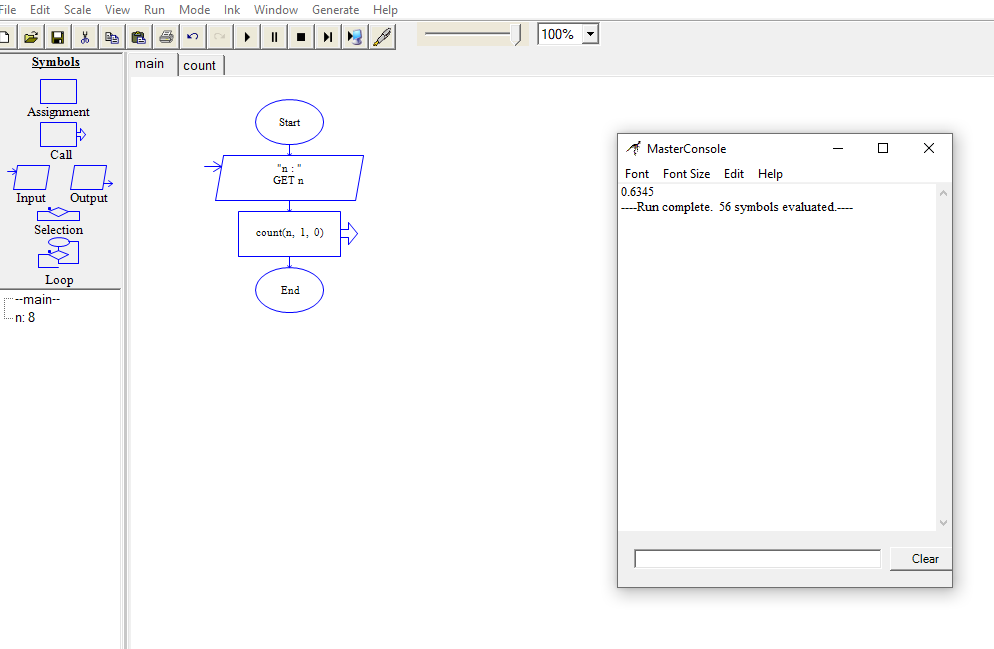
Task: Click the Run (play) toolbar icon
Action: click(x=247, y=36)
